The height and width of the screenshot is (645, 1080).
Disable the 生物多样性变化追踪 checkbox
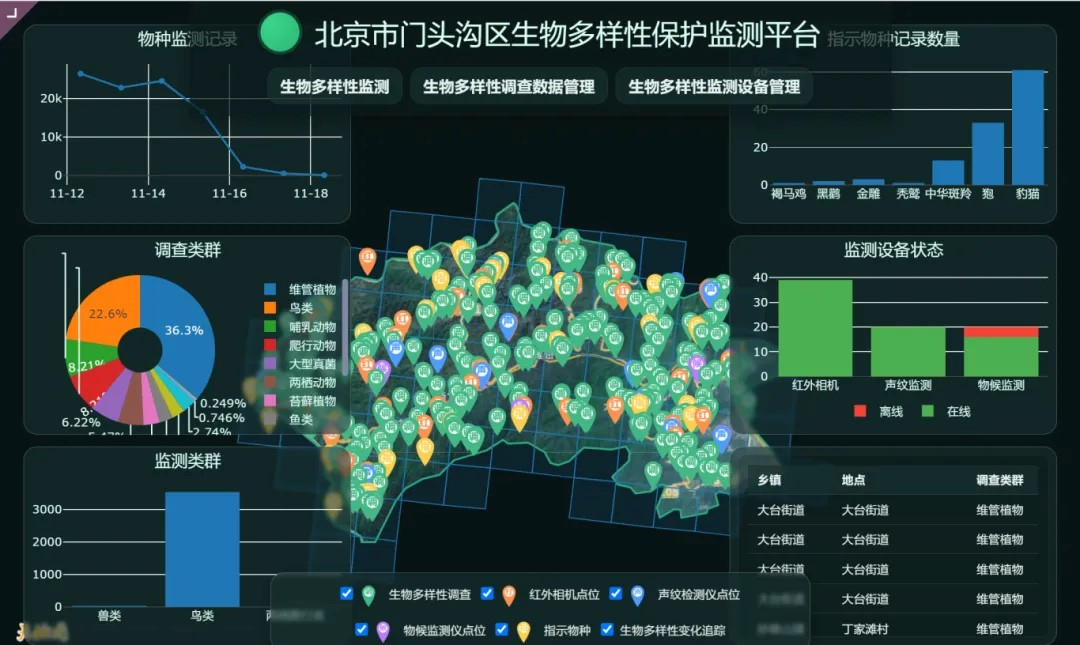(x=606, y=630)
